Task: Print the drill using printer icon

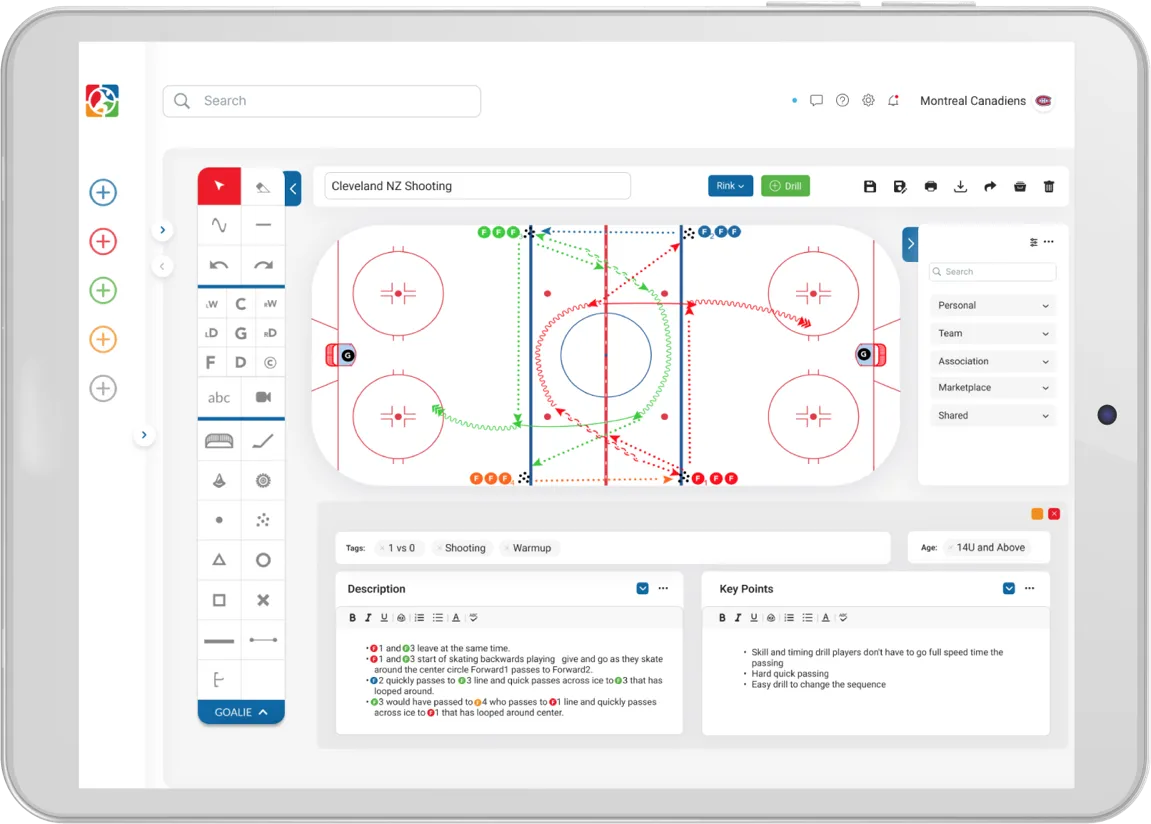Action: (x=930, y=186)
